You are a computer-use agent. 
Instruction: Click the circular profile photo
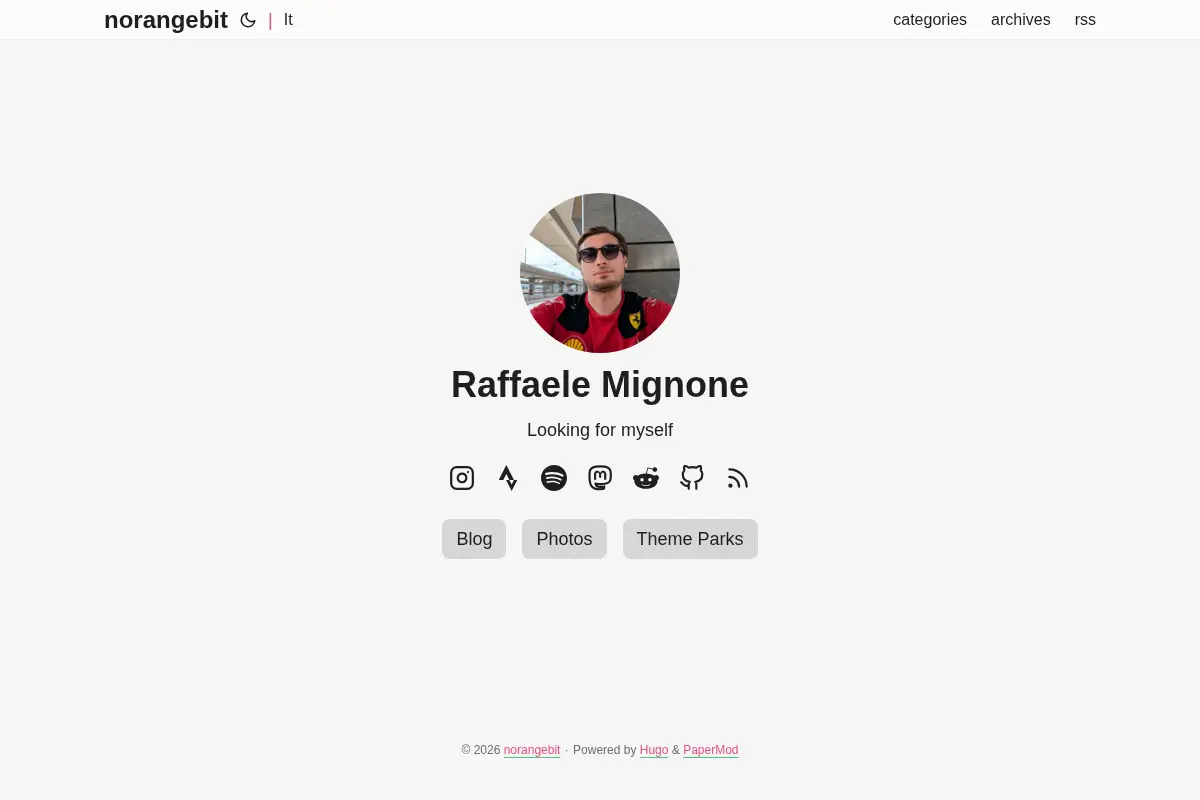(x=600, y=273)
